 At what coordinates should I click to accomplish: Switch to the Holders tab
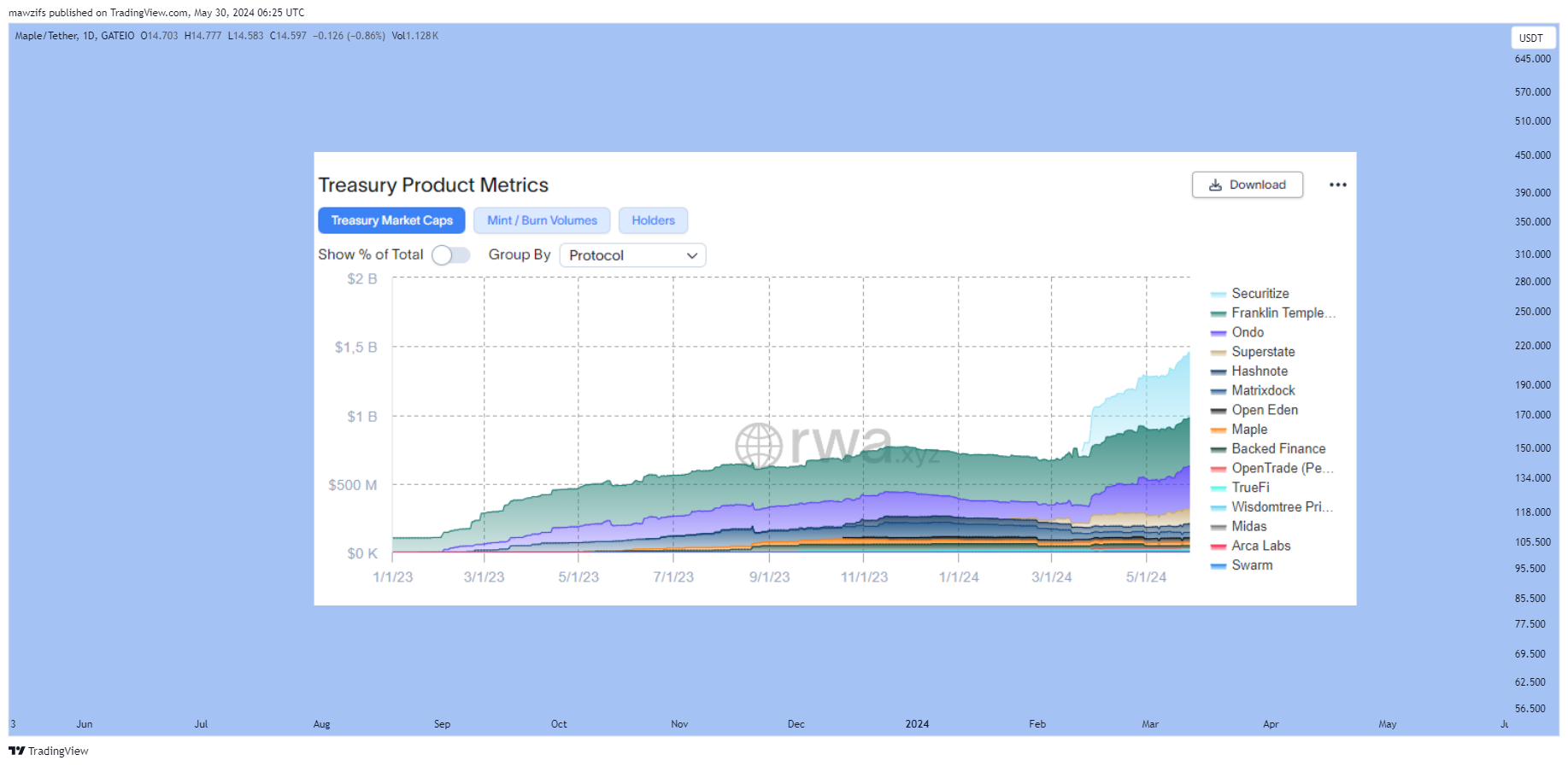[653, 220]
